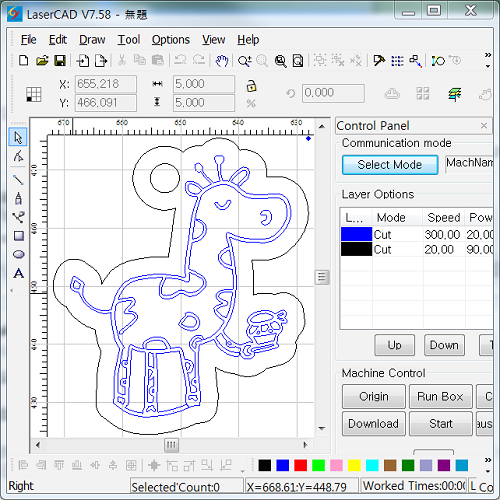The height and width of the screenshot is (500, 500).
Task: Pick the pink palette color
Action: [x=336, y=465]
